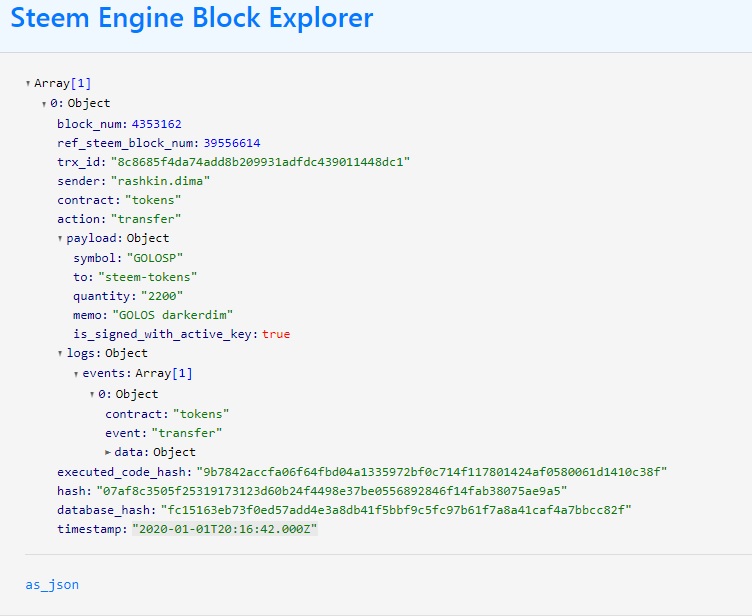
Task: Collapse the root Array[1] node
Action: coord(28,83)
